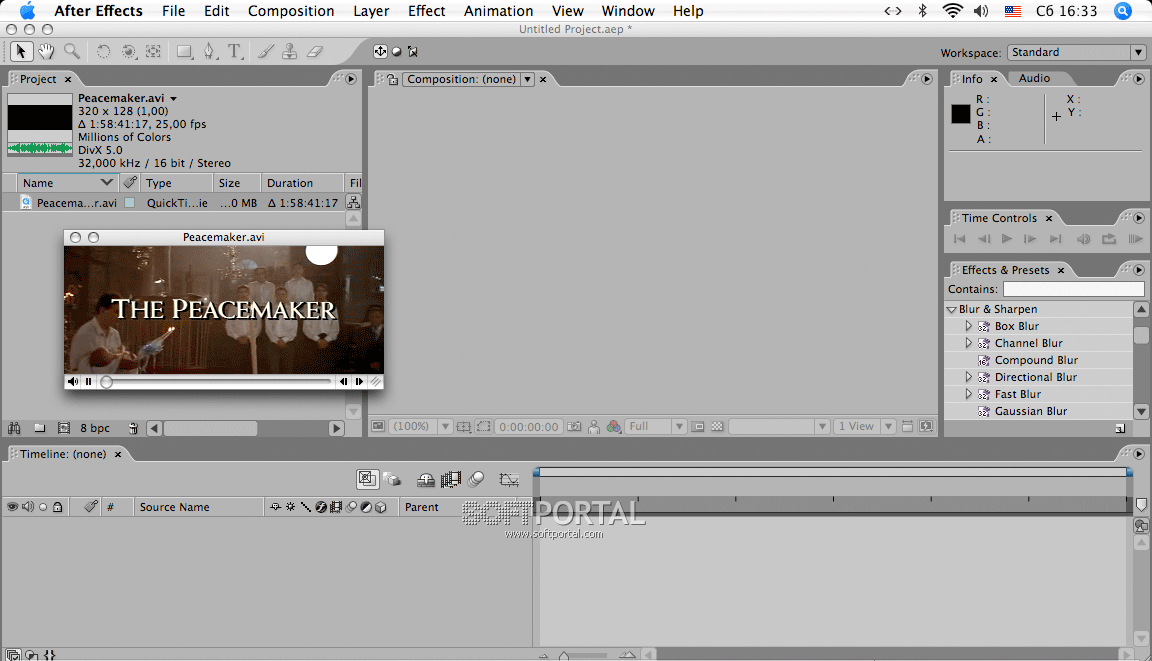The image size is (1152, 661).
Task: Select the Selection arrow tool
Action: click(x=21, y=51)
